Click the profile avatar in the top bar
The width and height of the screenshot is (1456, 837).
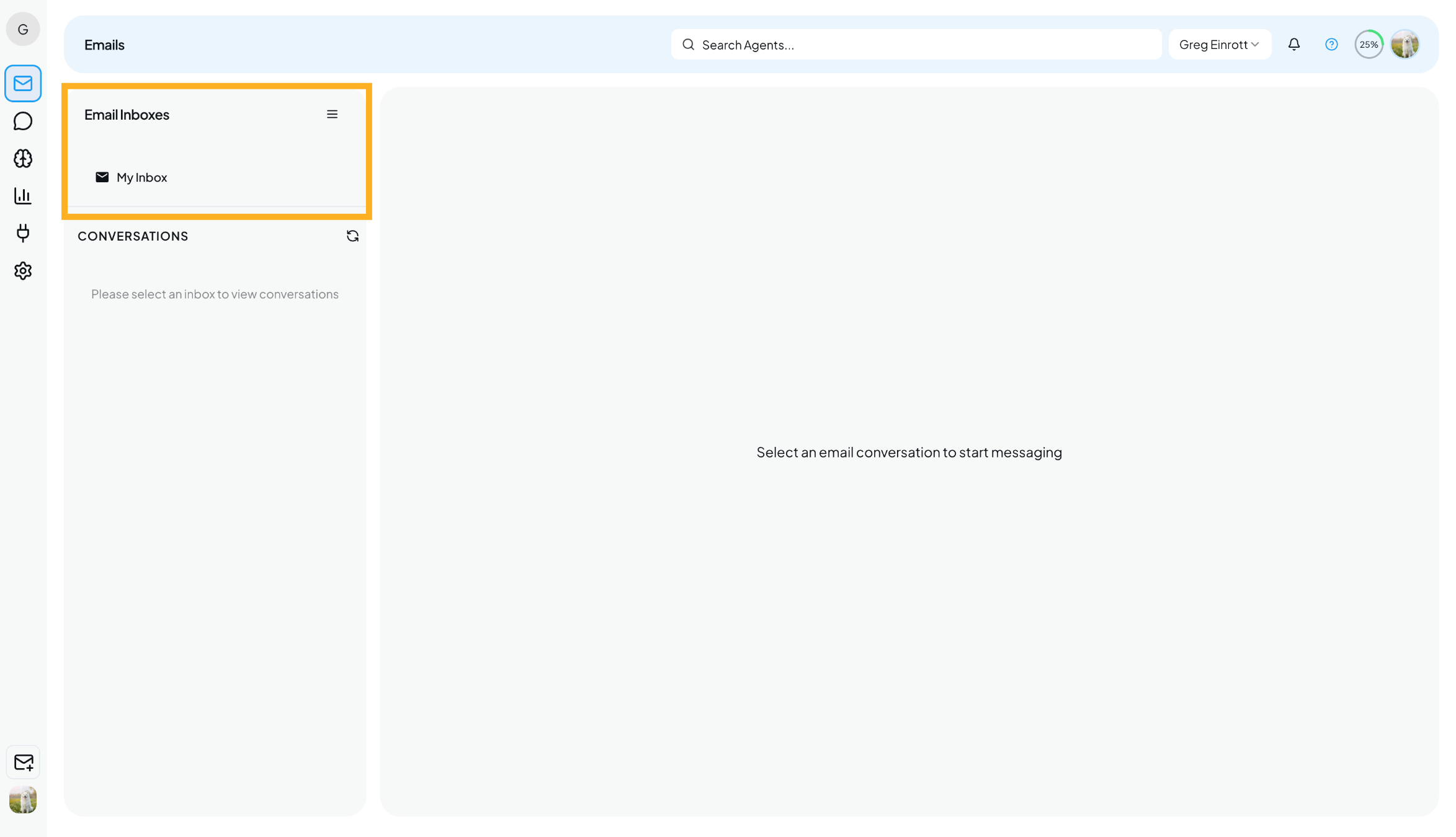click(x=1405, y=44)
